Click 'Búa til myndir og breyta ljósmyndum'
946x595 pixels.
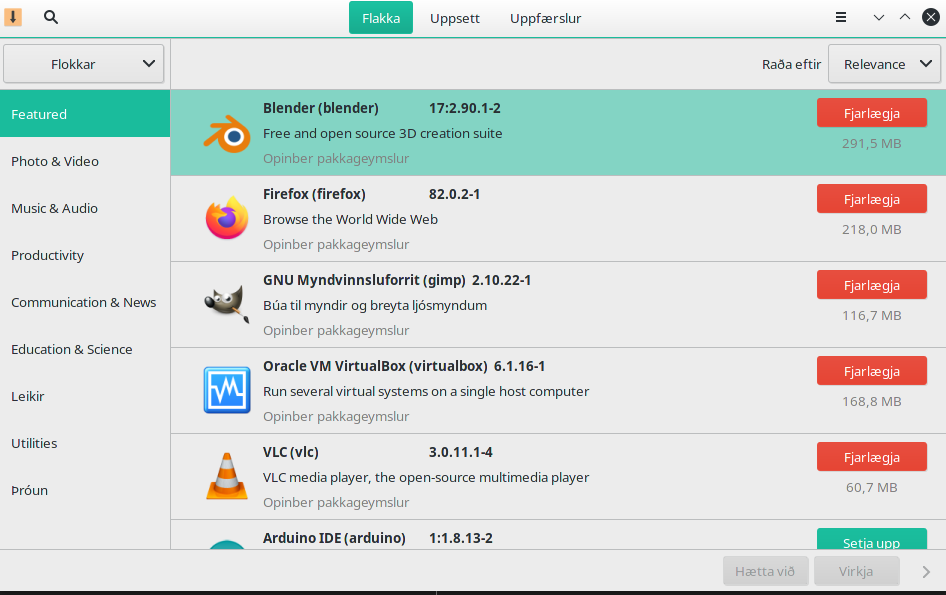click(375, 305)
